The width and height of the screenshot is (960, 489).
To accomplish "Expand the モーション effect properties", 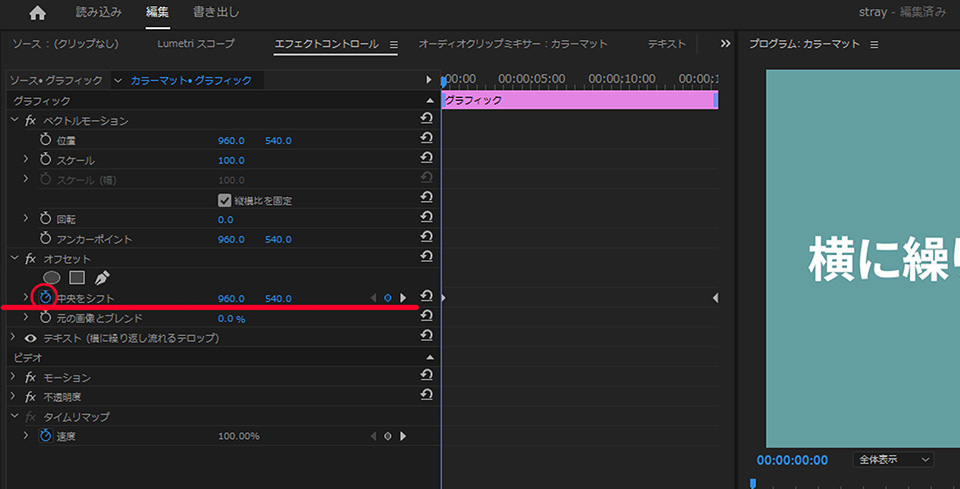I will 14,377.
